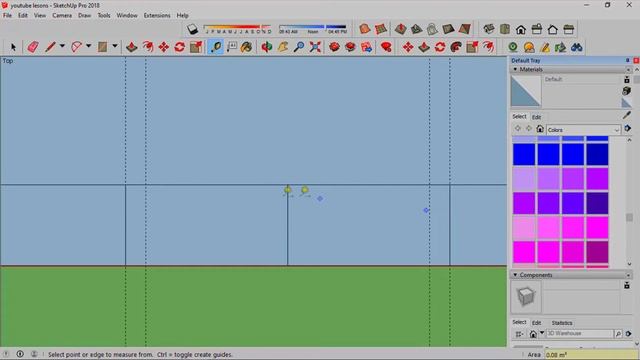Choose the Zoom magnifier tool
This screenshot has height=360, width=640.
click(299, 47)
